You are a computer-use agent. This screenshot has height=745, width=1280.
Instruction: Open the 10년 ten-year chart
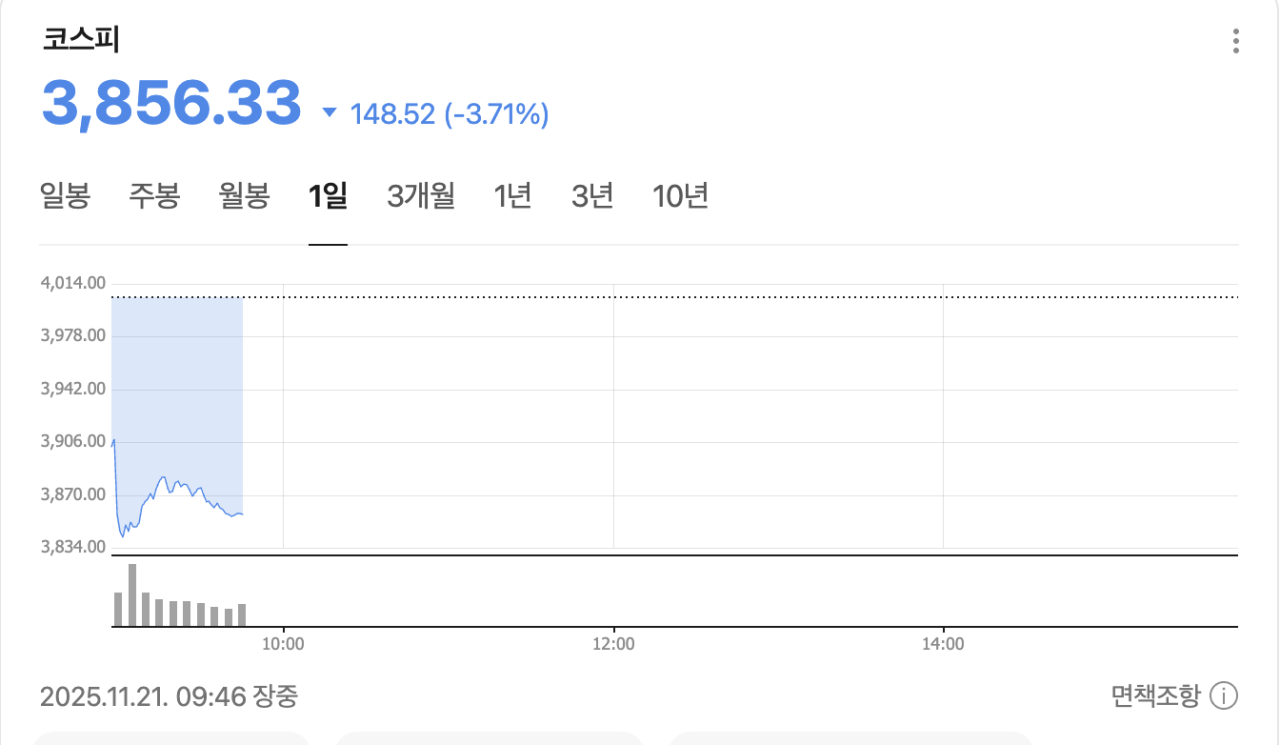click(680, 196)
